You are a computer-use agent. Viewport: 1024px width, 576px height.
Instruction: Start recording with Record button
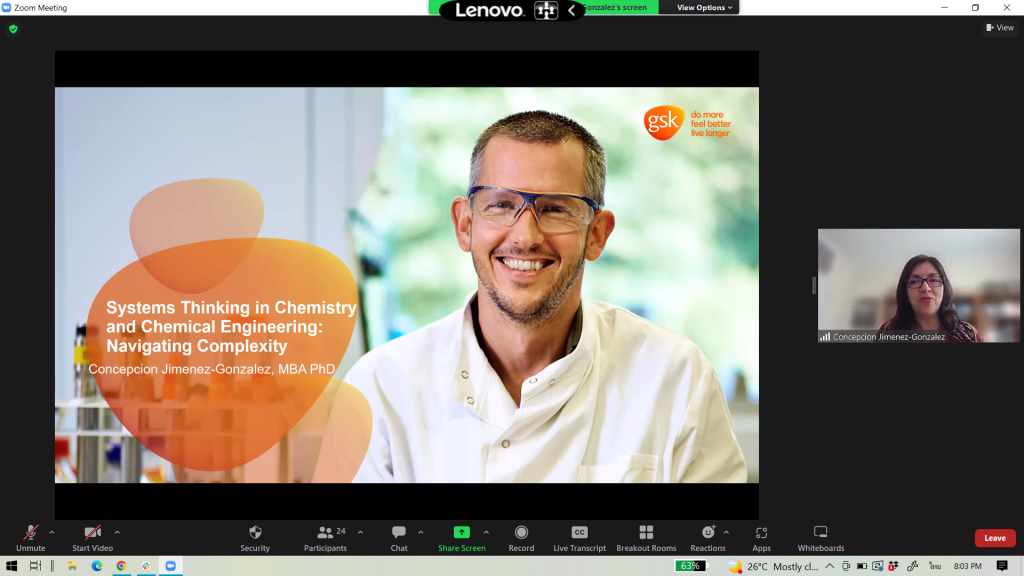pyautogui.click(x=521, y=538)
